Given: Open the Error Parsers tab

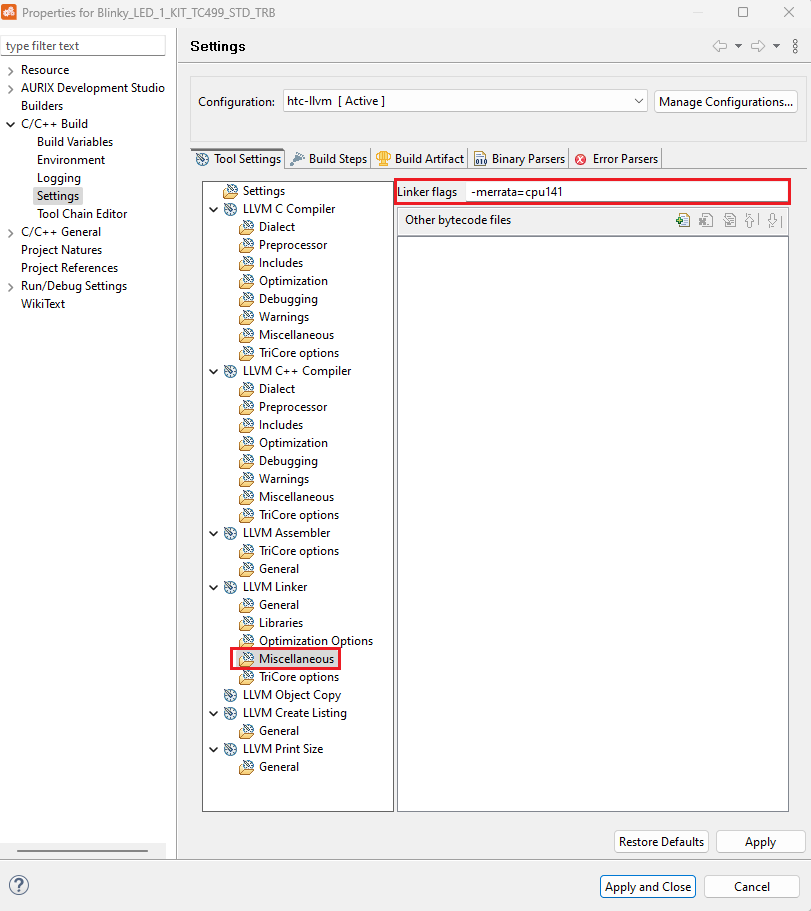Looking at the screenshot, I should (616, 158).
